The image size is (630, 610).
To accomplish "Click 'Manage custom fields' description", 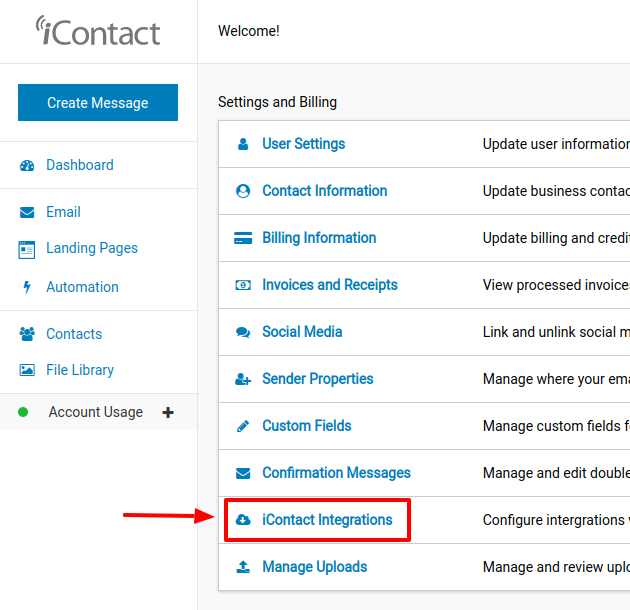I will coord(556,426).
